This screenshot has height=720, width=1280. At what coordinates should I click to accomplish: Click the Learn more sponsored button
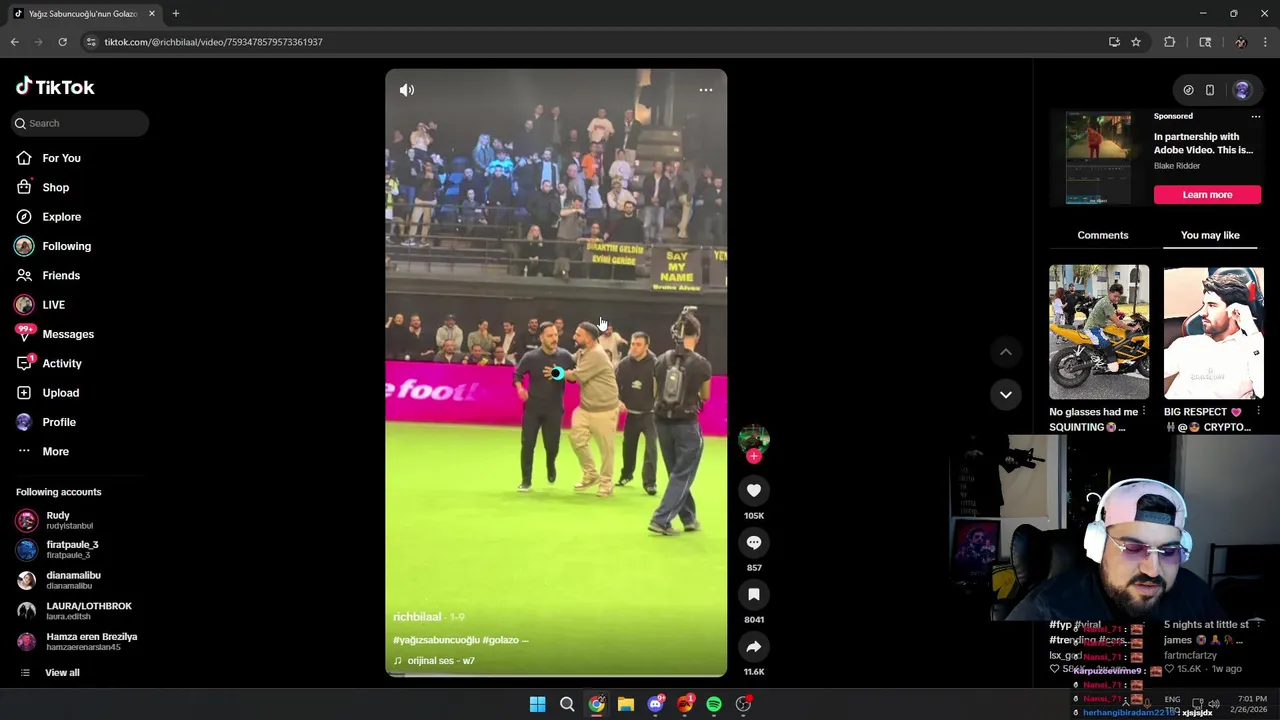(1207, 195)
